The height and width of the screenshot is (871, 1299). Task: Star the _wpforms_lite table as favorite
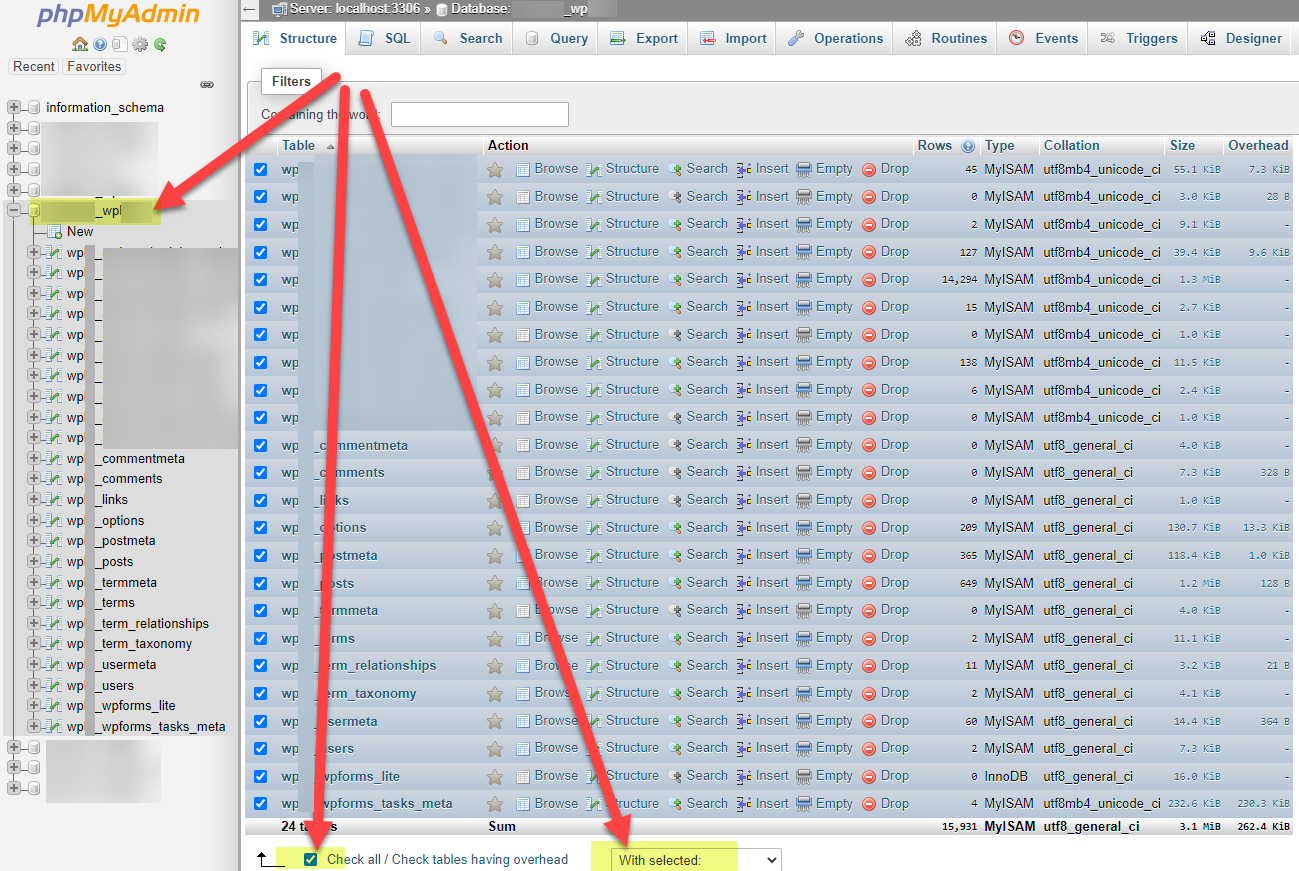[495, 776]
